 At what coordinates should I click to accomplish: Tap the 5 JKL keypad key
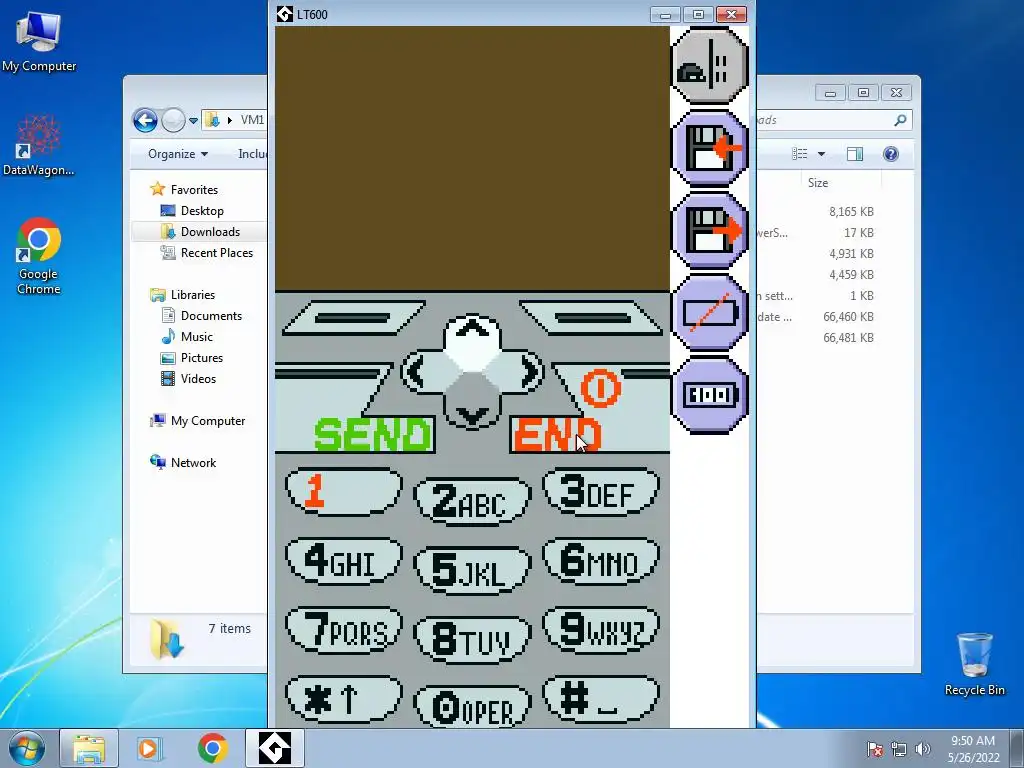472,570
